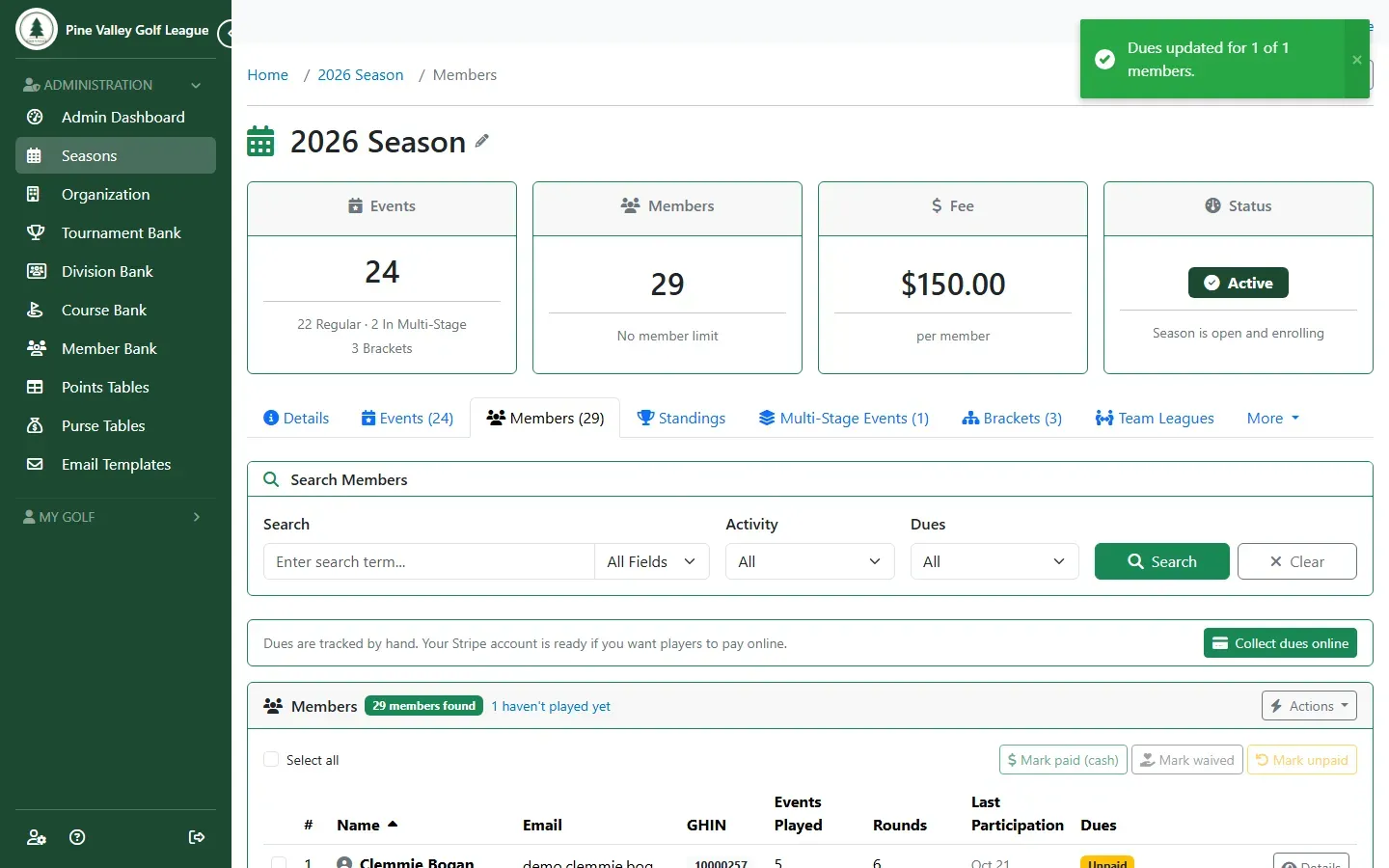
Task: Go to Organization page
Action: pyautogui.click(x=116, y=194)
